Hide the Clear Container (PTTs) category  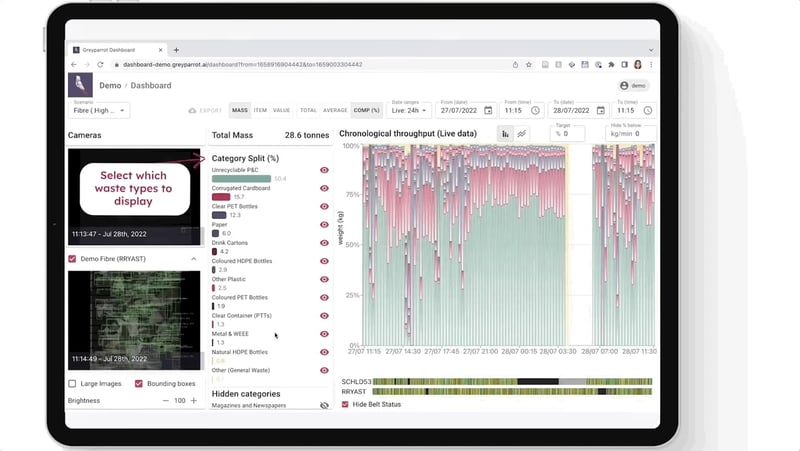(x=324, y=316)
